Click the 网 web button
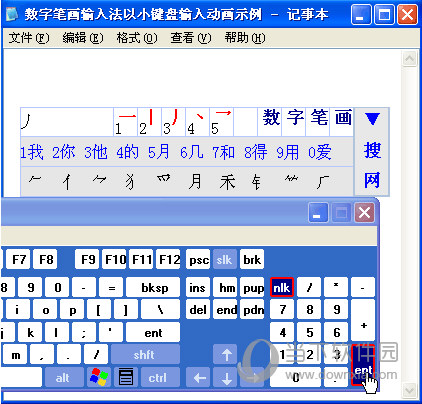Viewport: 422px width, 404px height. (372, 180)
